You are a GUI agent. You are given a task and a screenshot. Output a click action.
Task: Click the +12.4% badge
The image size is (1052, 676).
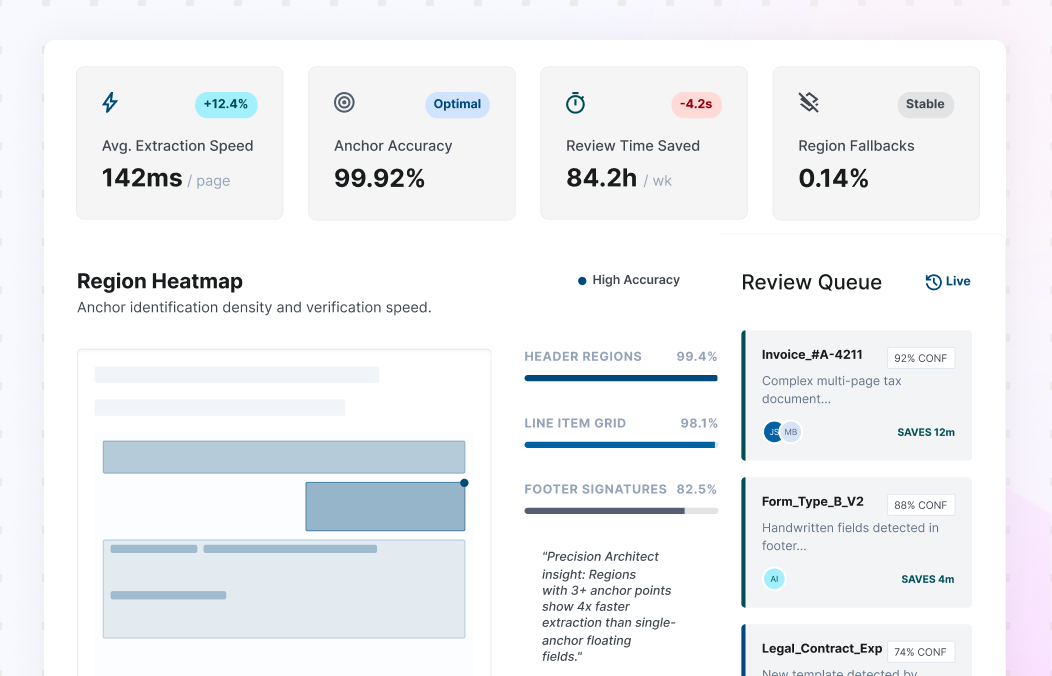click(x=226, y=105)
